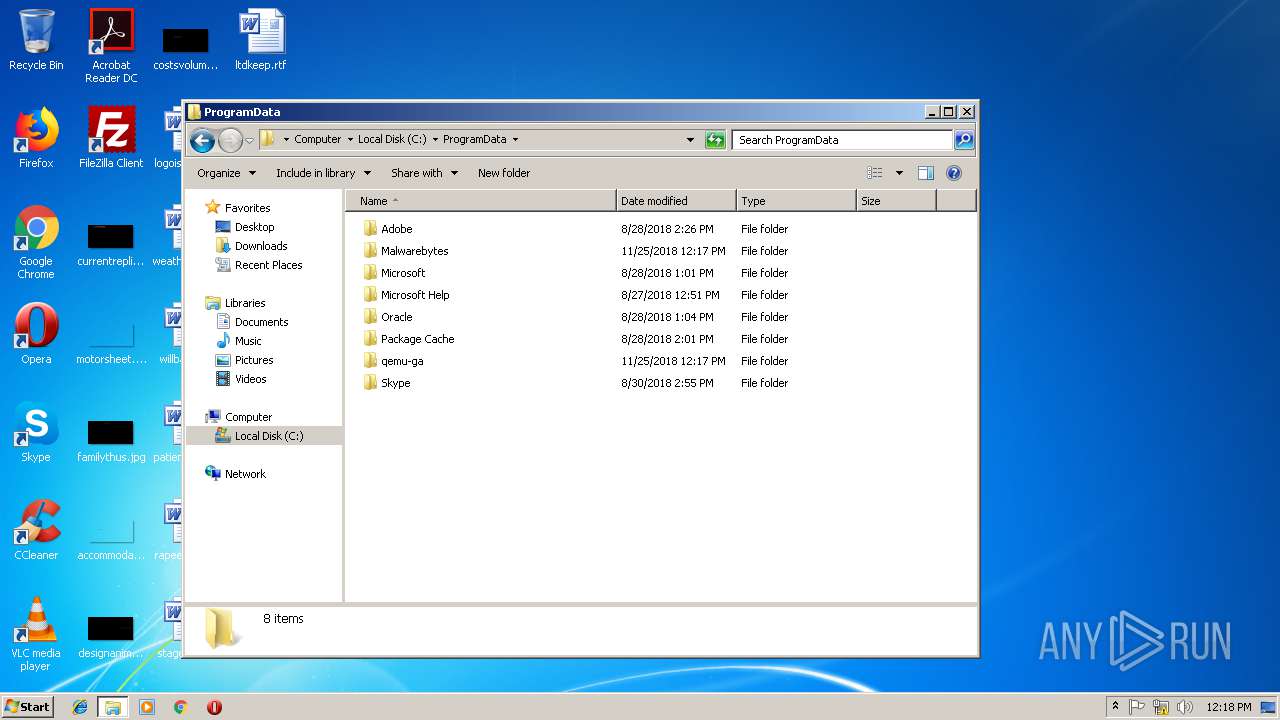The width and height of the screenshot is (1280, 720).
Task: Open address bar previous locations dropdown
Action: click(690, 140)
